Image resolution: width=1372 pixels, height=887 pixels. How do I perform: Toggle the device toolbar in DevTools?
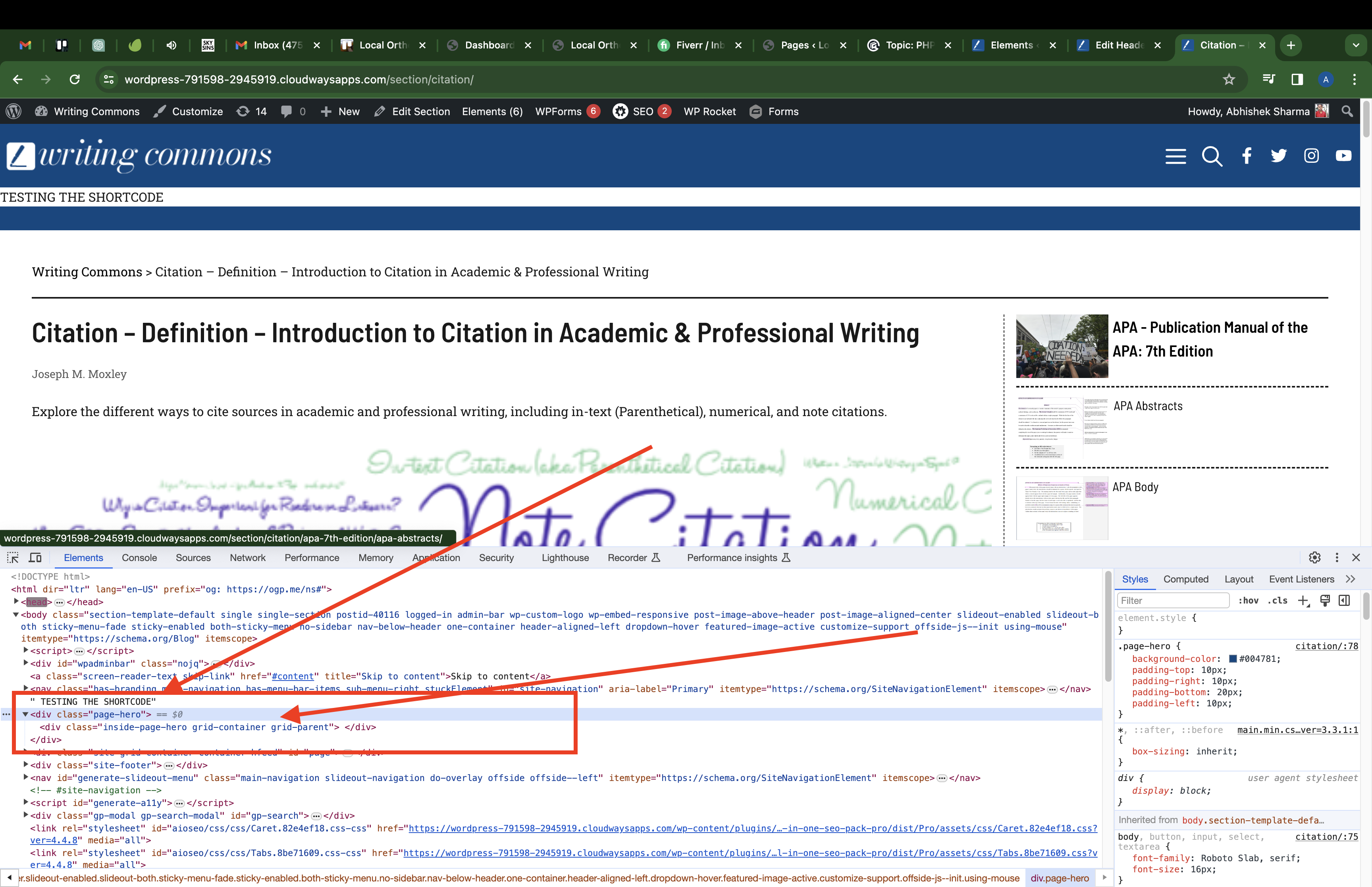(x=35, y=557)
